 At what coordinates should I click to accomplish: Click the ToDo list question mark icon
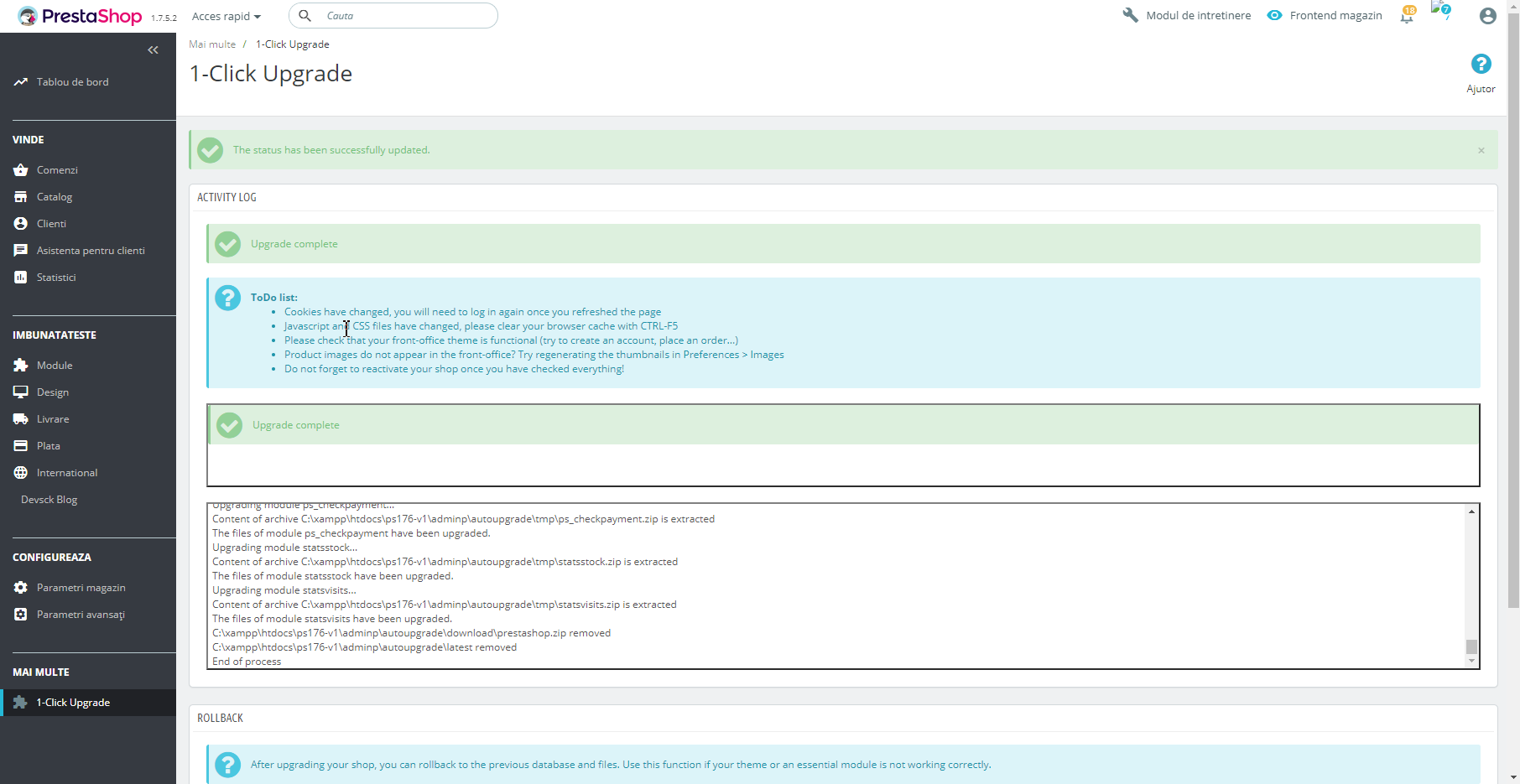coord(227,298)
